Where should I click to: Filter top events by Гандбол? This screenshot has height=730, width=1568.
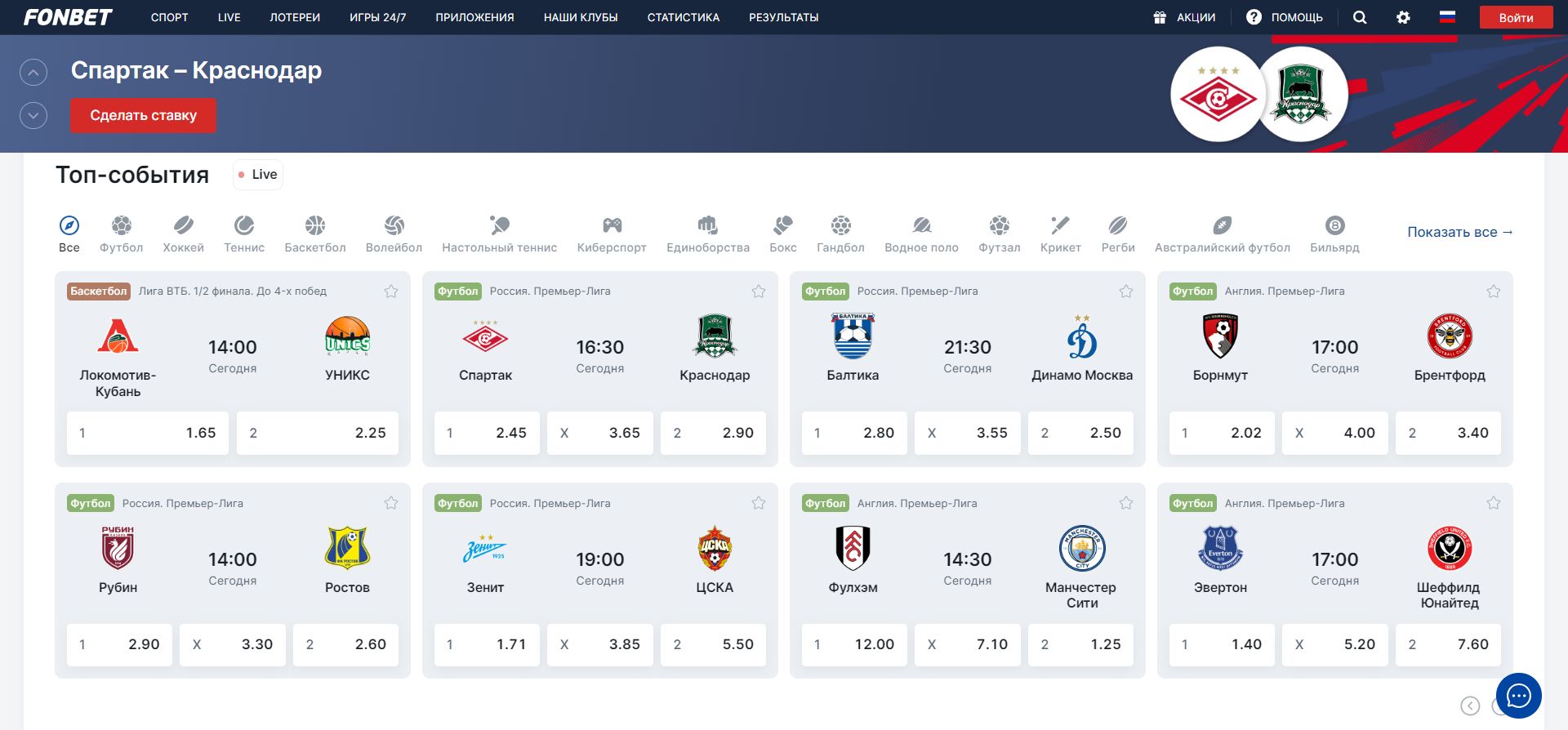pyautogui.click(x=841, y=234)
